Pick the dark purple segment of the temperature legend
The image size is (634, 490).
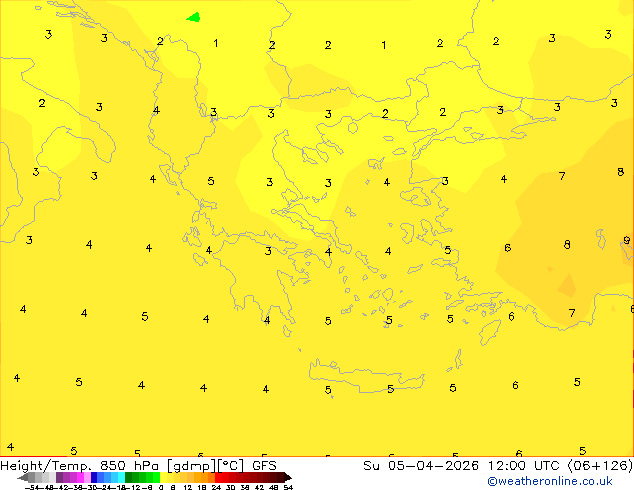(59, 477)
